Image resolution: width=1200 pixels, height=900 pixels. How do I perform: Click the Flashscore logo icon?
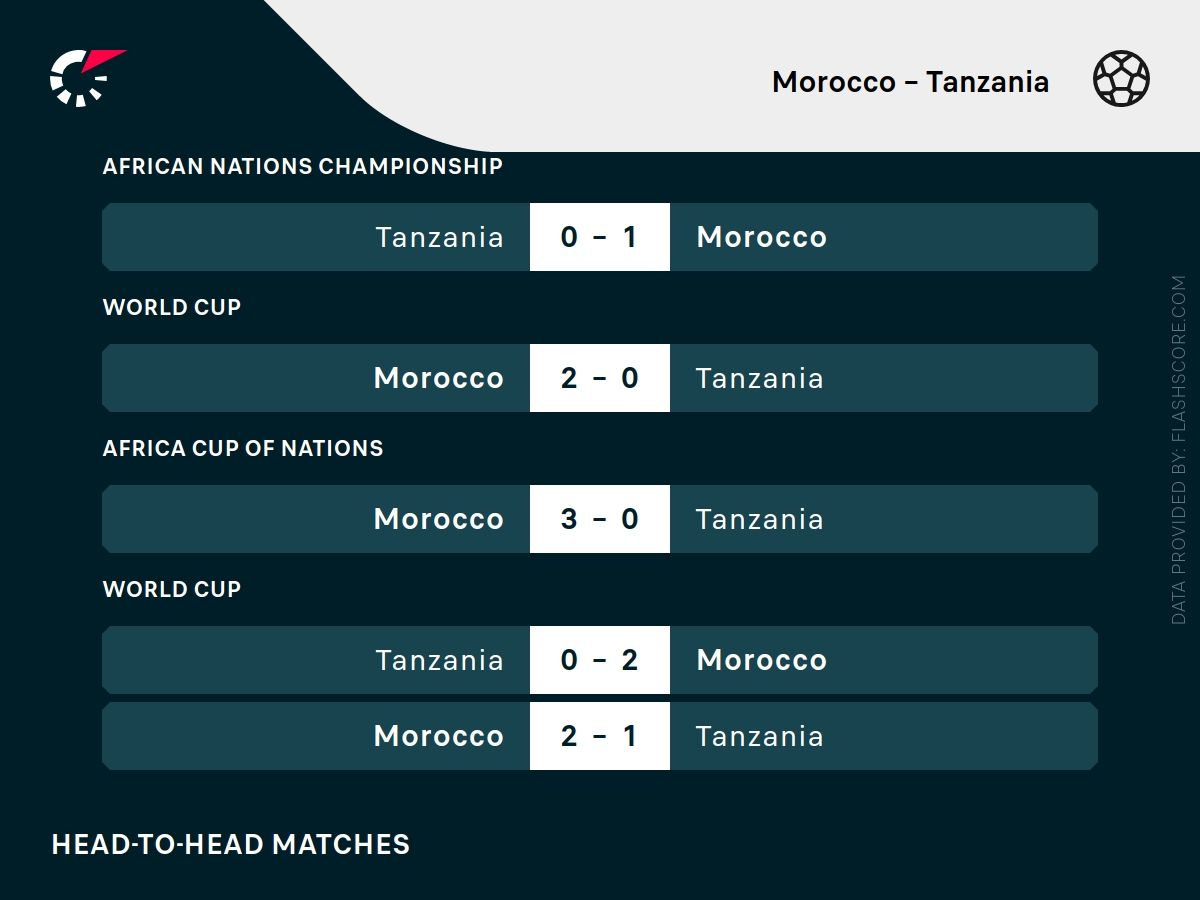pos(86,77)
